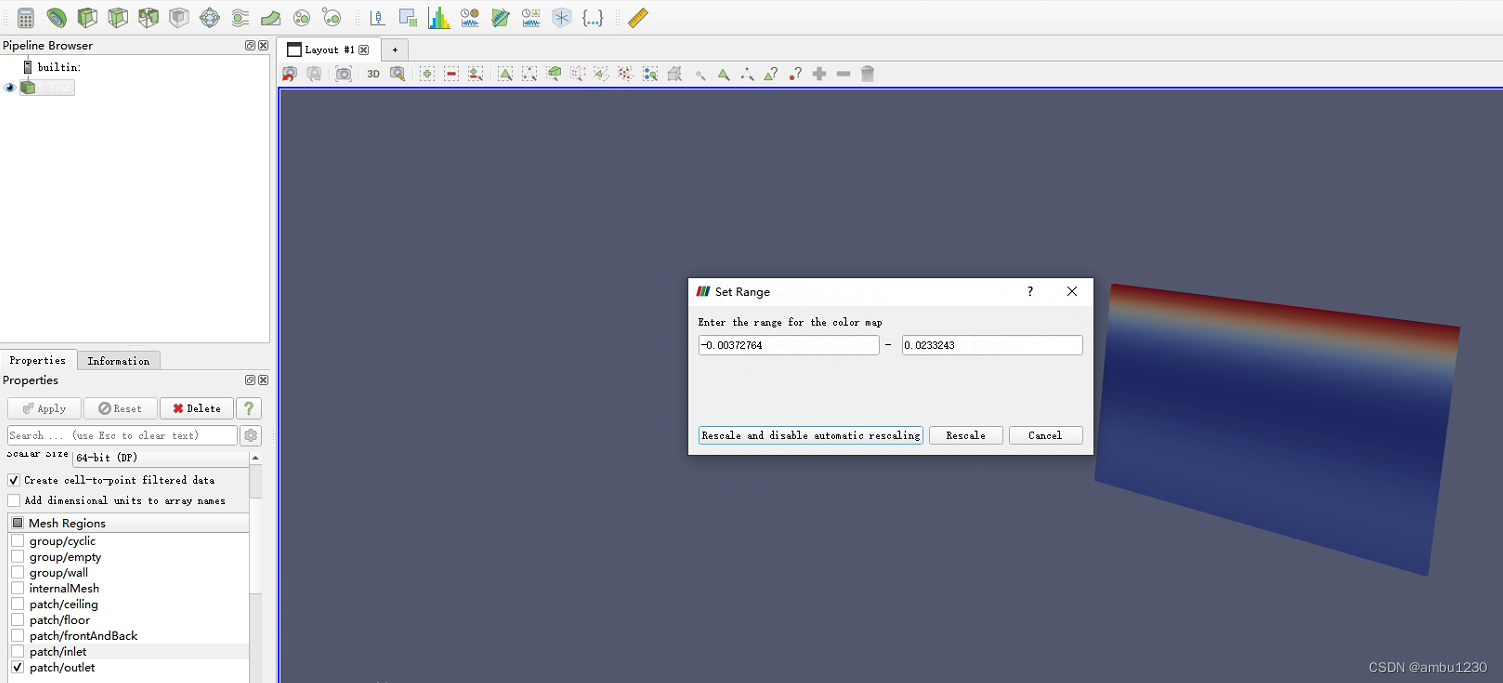Launch the Stream Tracer filter
Image resolution: width=1503 pixels, height=683 pixels.
239,17
